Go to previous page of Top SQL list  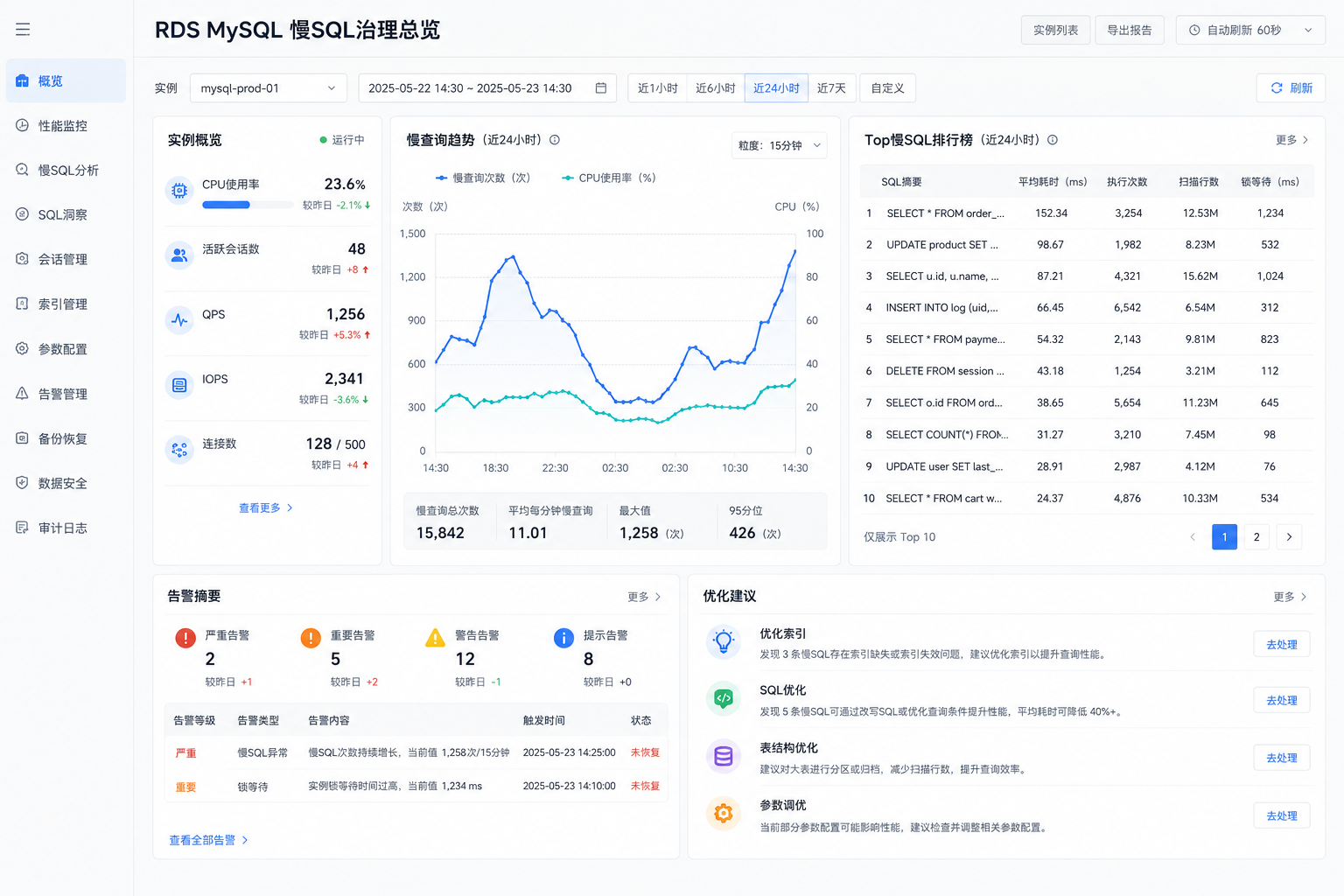[x=1192, y=537]
